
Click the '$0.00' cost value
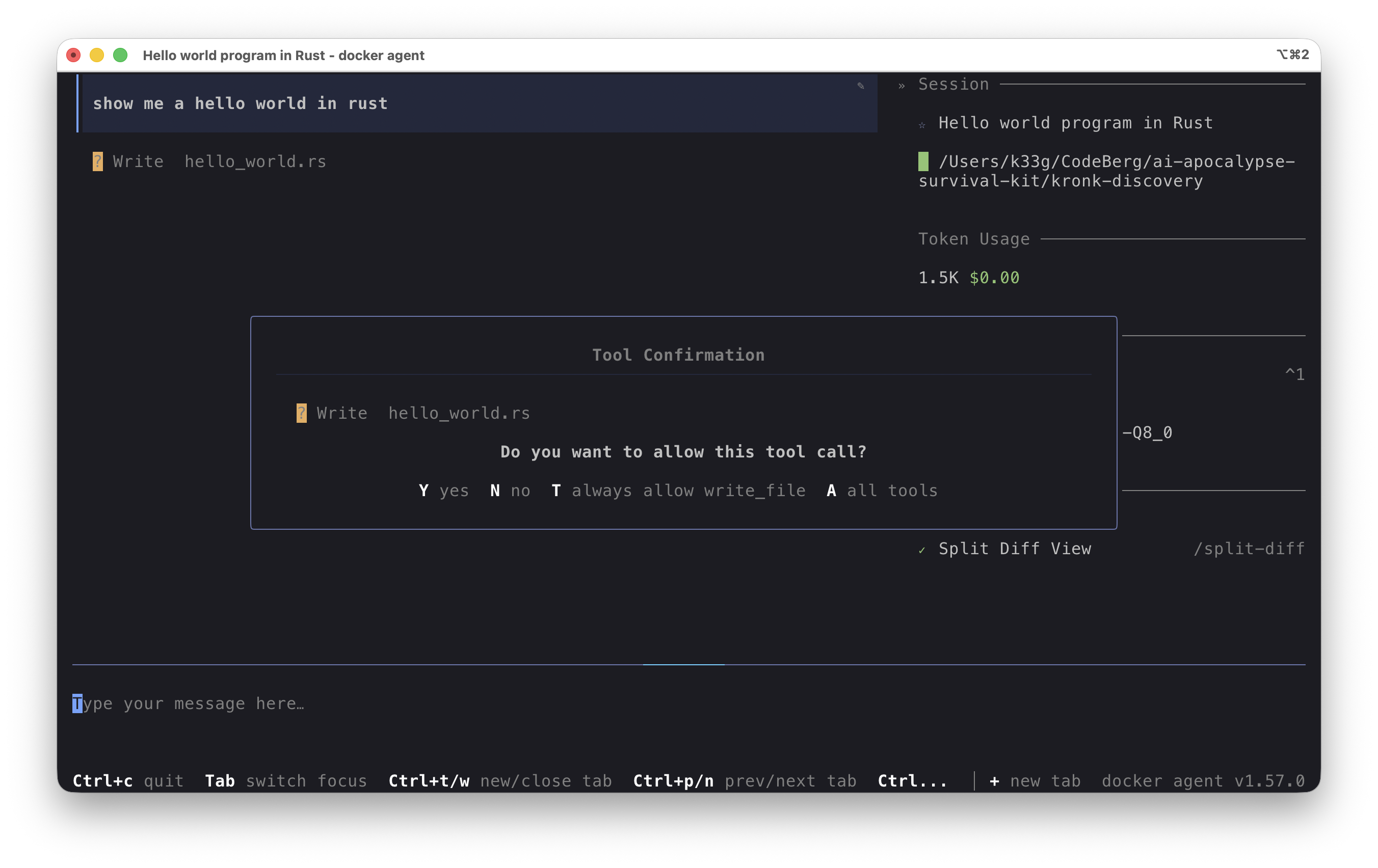coord(994,278)
